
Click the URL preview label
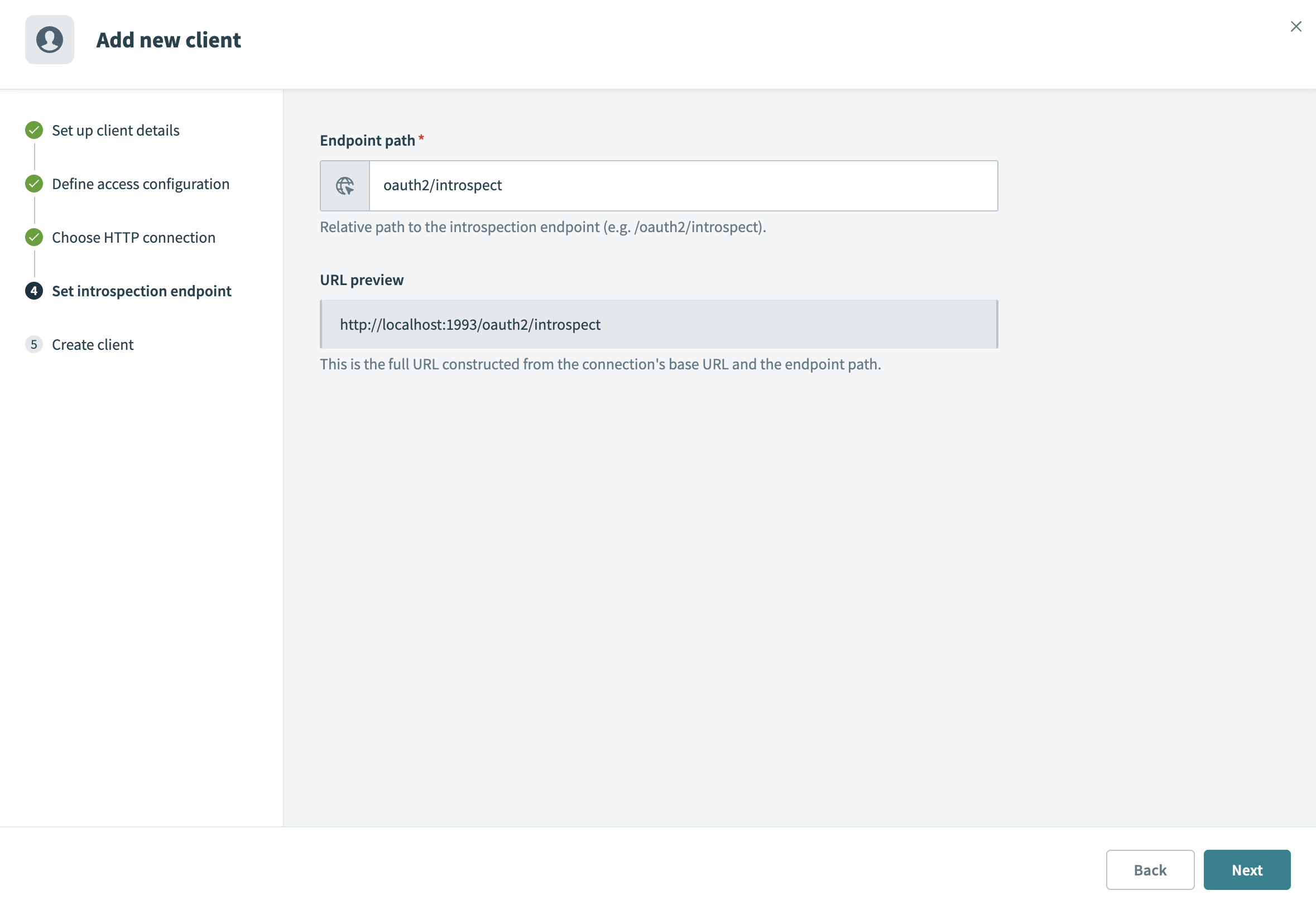(362, 280)
